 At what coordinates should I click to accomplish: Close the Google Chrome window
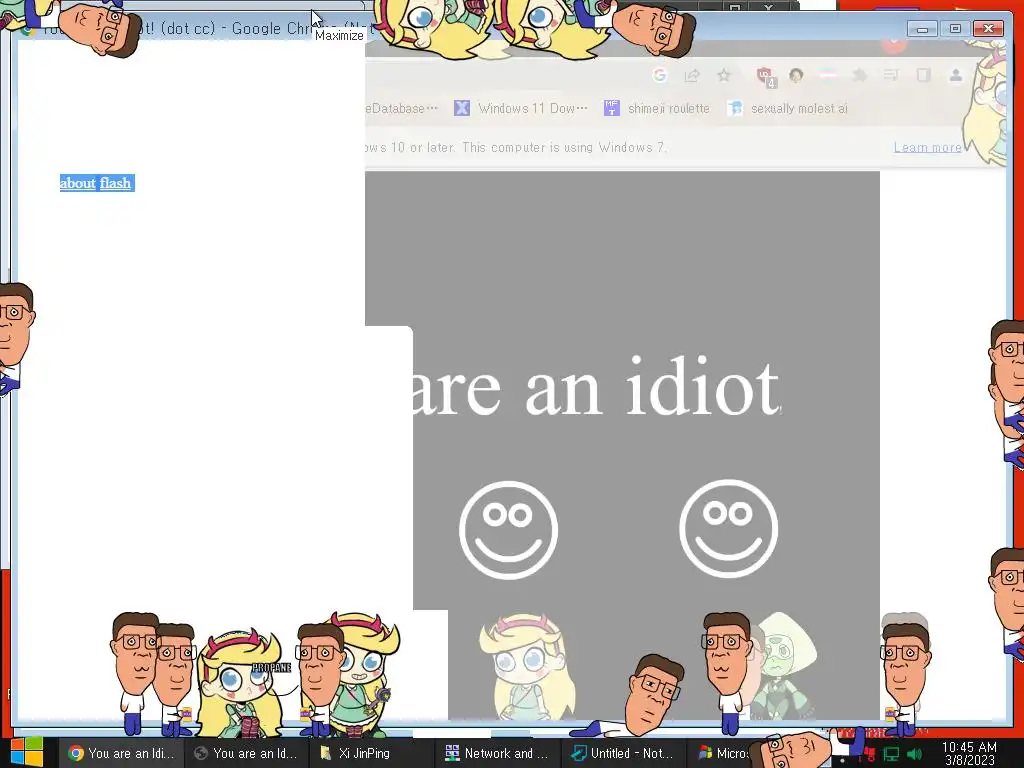(989, 29)
